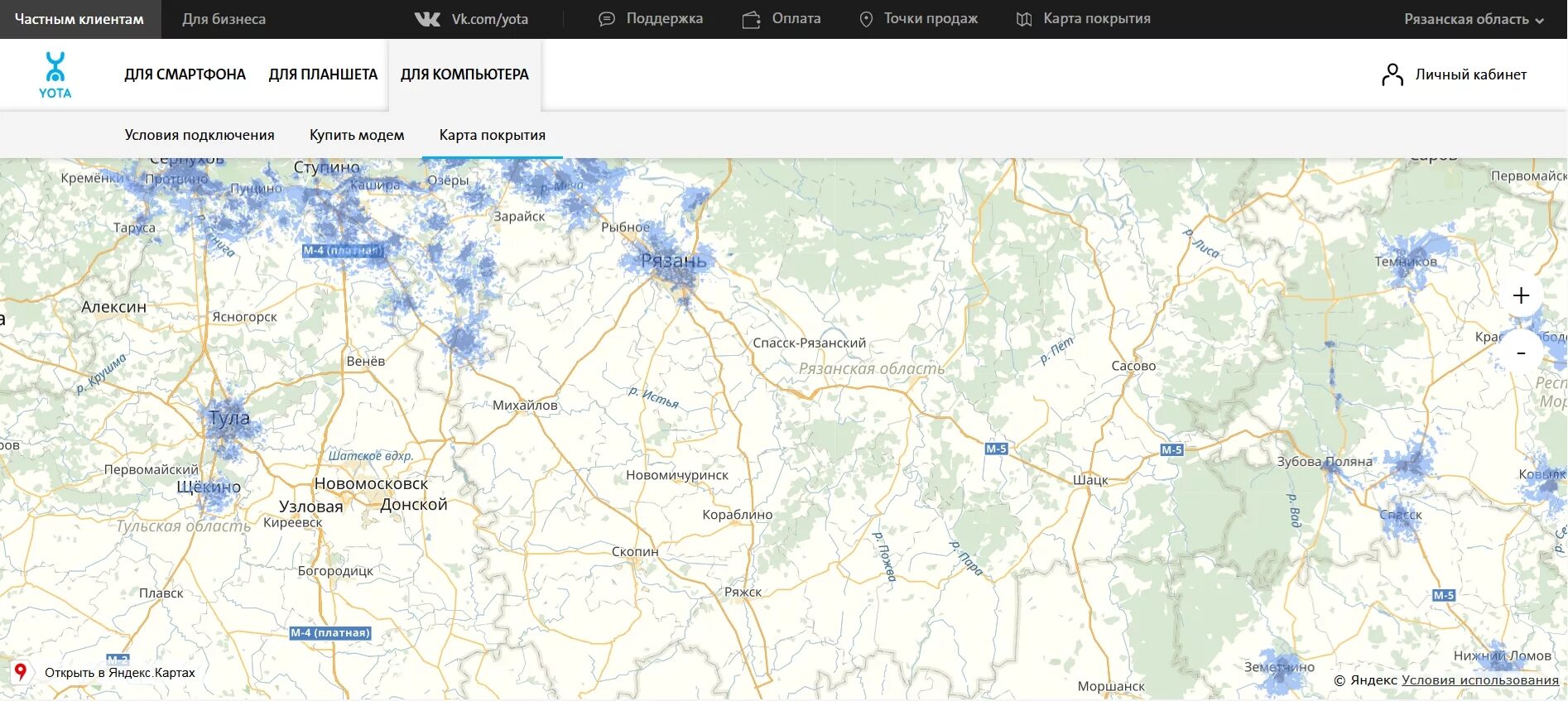Open Условия подключения submenu item
This screenshot has height=701, width=1568.
tap(200, 135)
